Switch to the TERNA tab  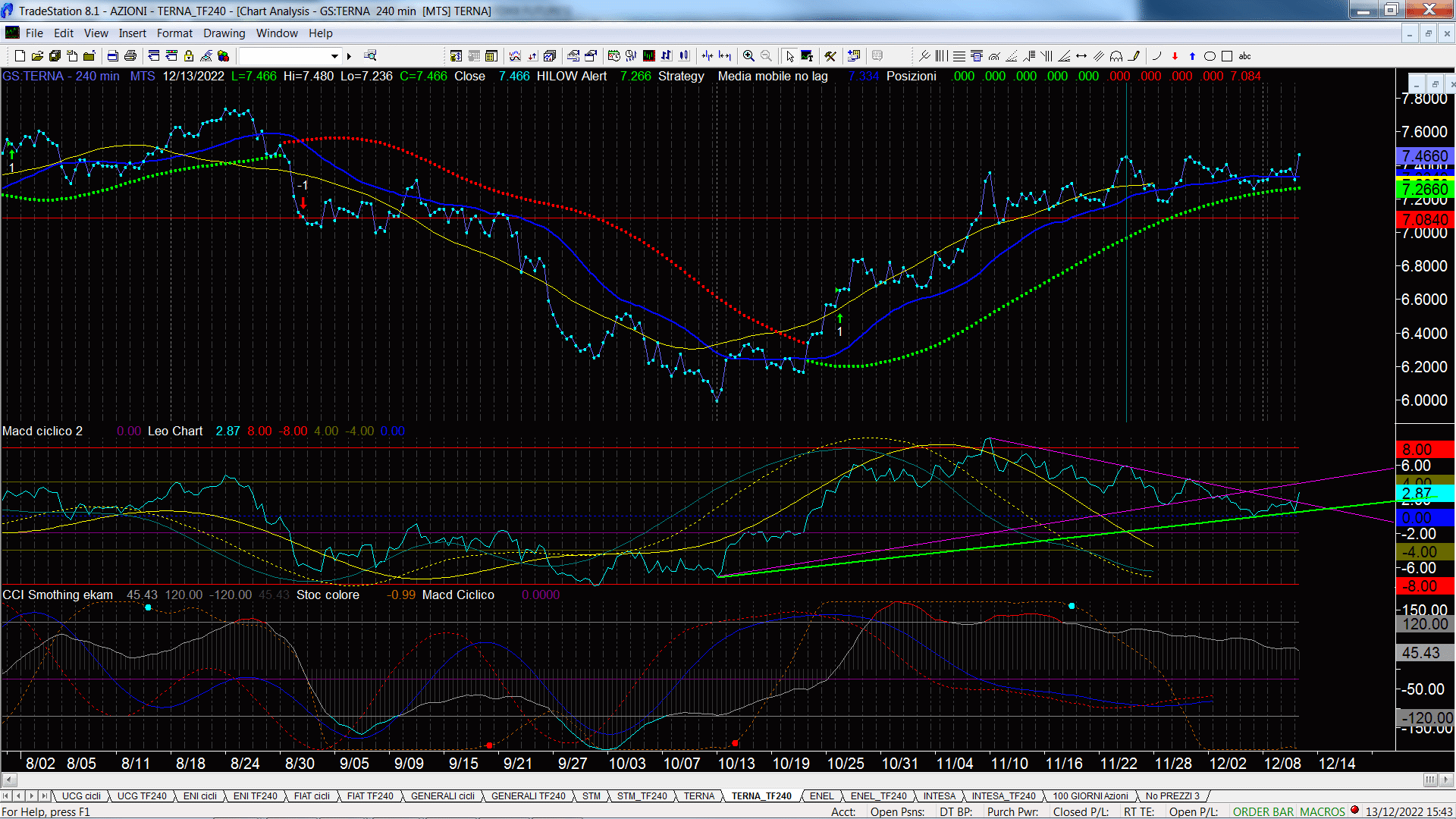[698, 796]
